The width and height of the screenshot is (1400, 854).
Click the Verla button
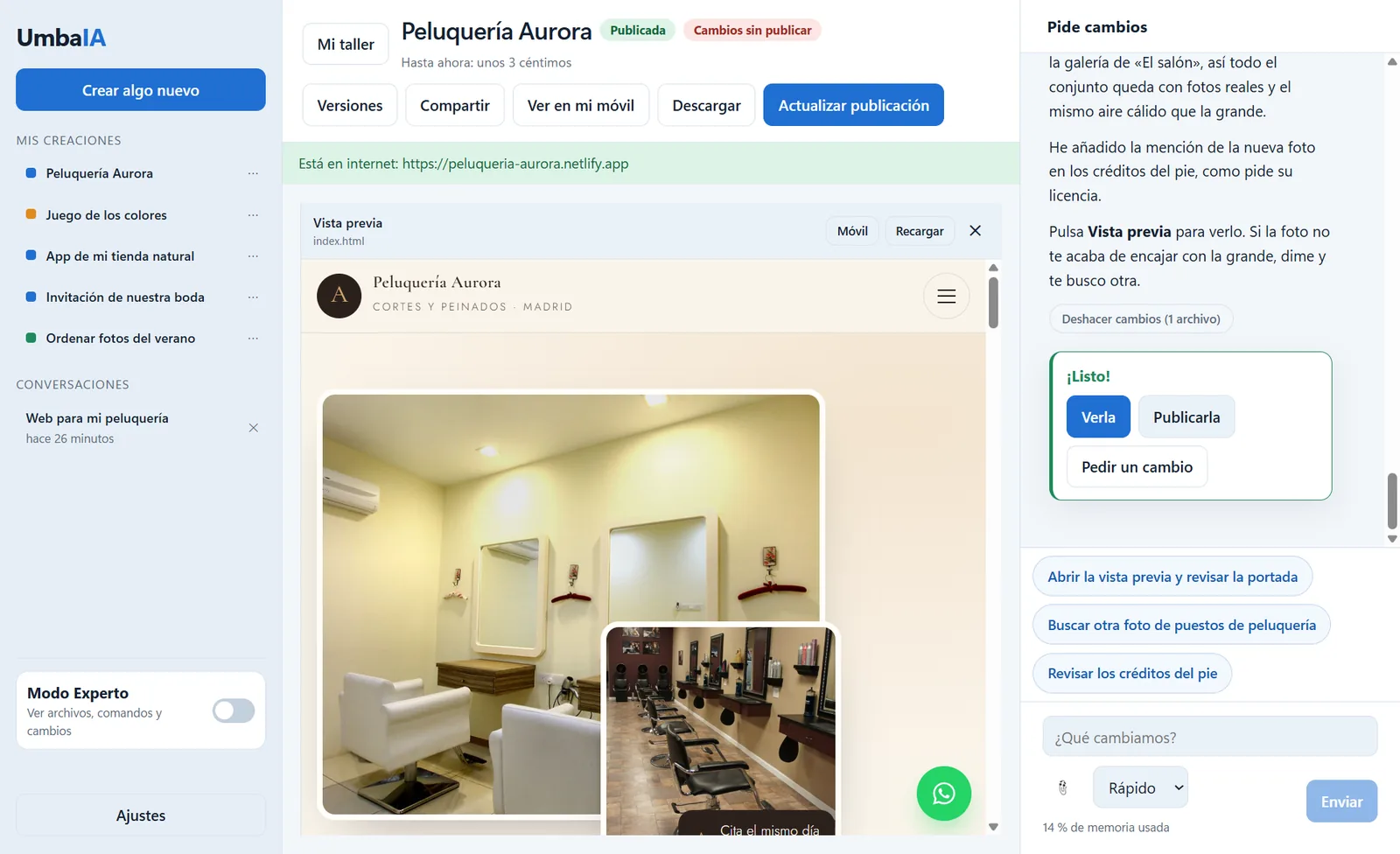click(x=1098, y=417)
